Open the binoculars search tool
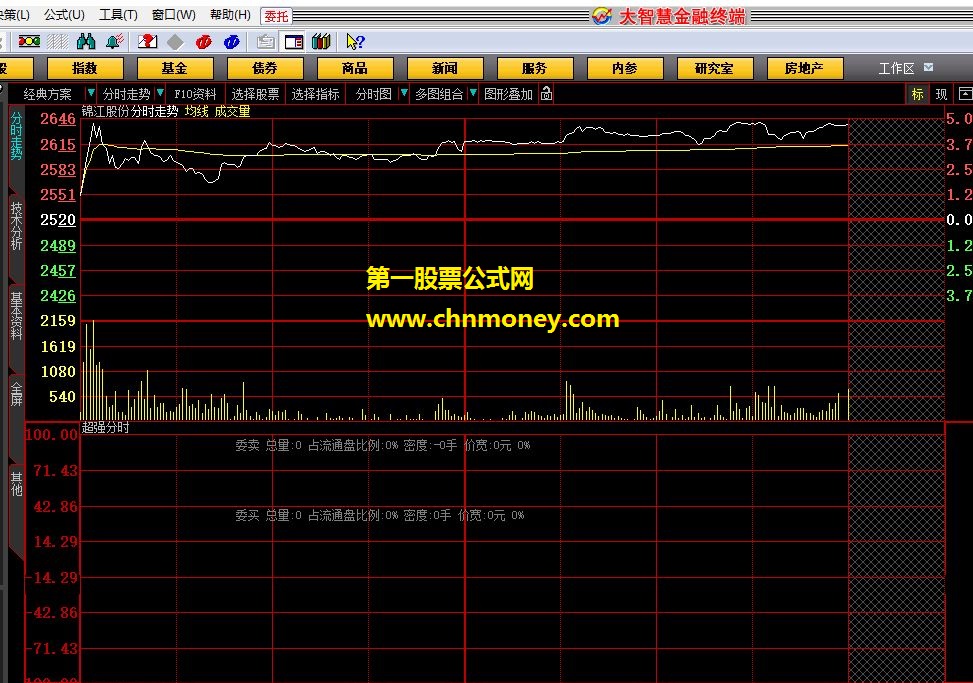Screen dimensions: 973x683 tap(86, 42)
